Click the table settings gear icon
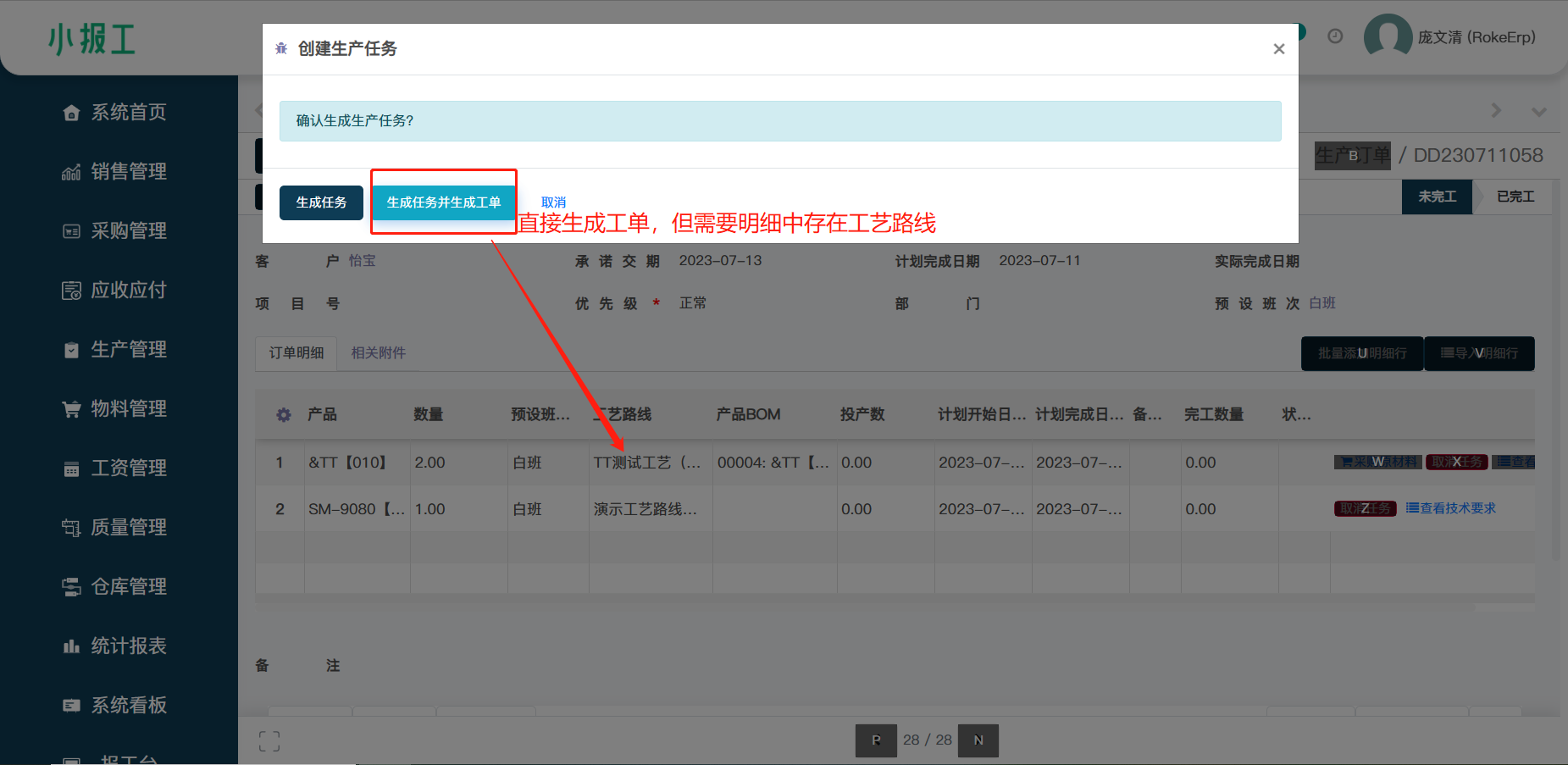 (x=284, y=415)
